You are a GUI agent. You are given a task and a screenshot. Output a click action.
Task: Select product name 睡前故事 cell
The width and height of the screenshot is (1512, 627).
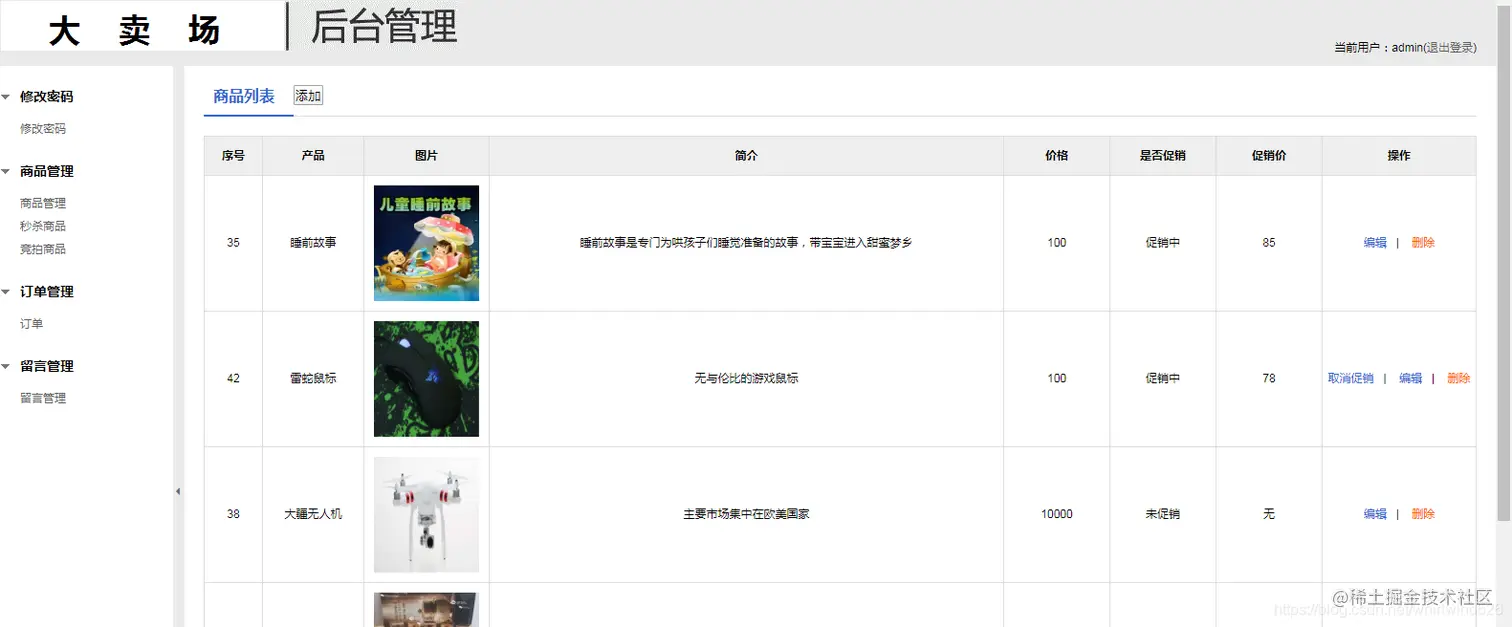coord(313,243)
